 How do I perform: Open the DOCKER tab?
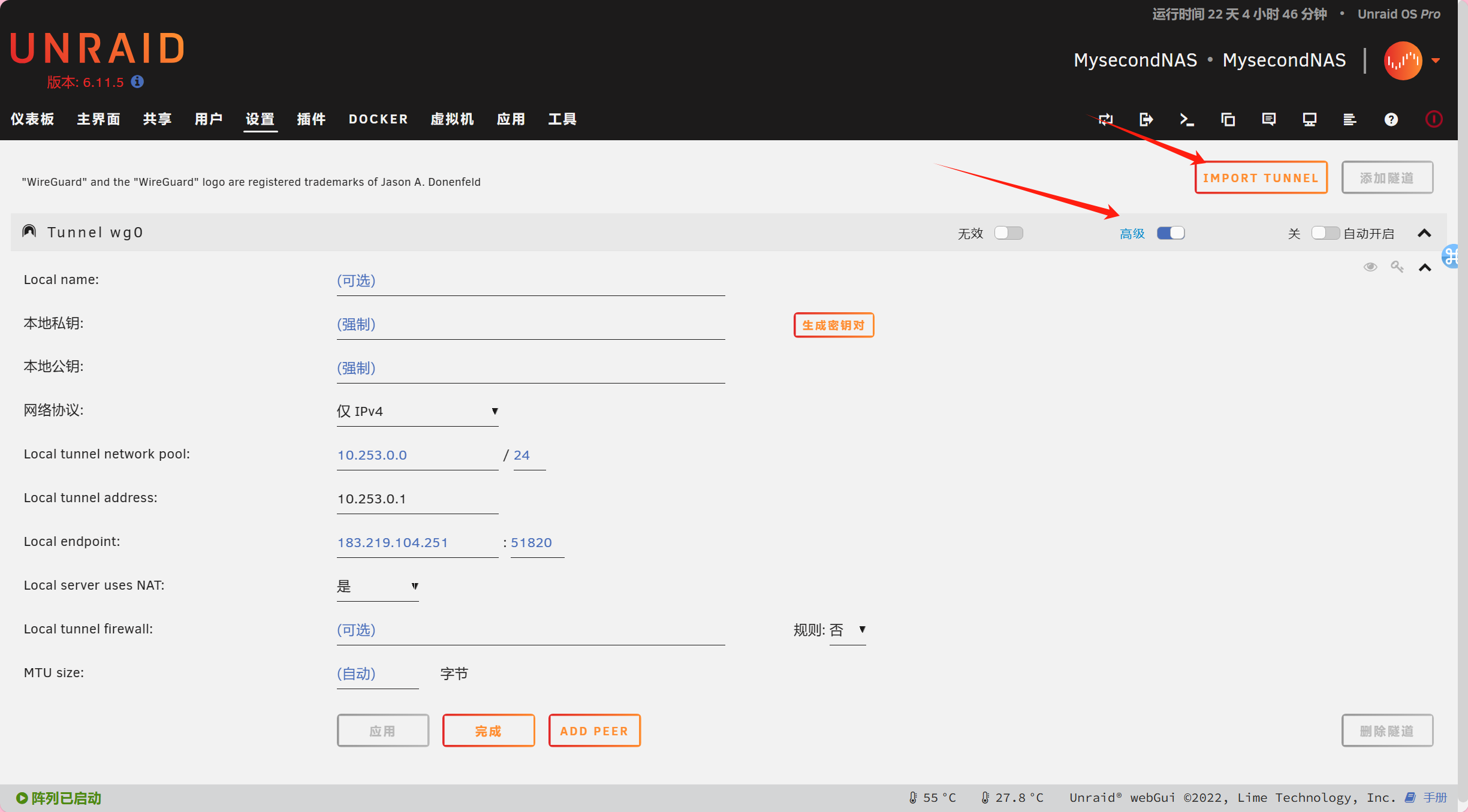click(x=378, y=119)
